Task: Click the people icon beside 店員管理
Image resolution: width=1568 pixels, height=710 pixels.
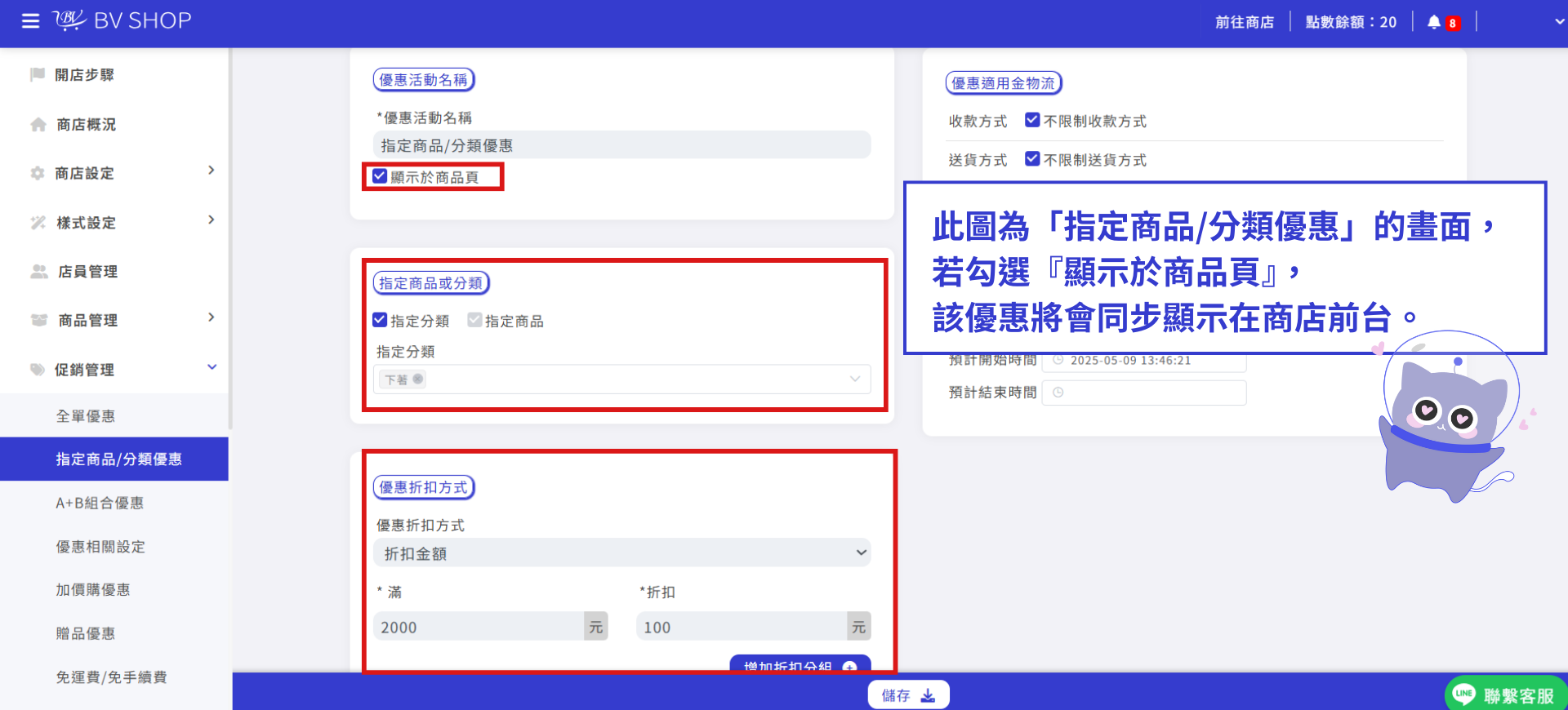Action: pyautogui.click(x=39, y=271)
